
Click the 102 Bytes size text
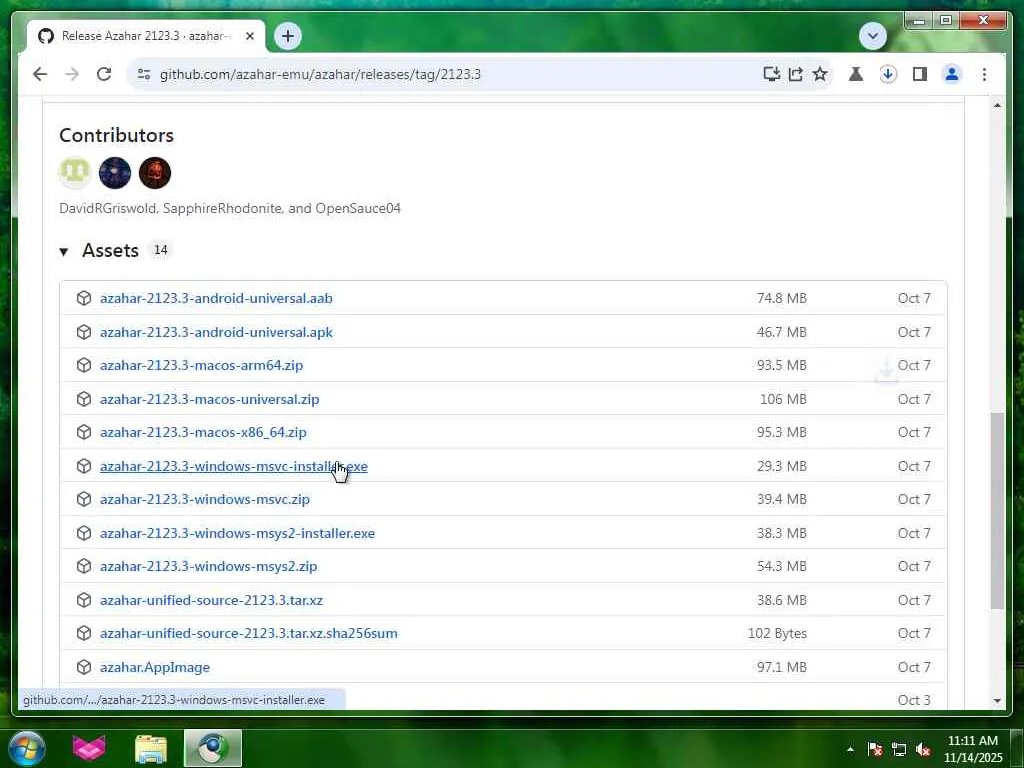pos(777,633)
